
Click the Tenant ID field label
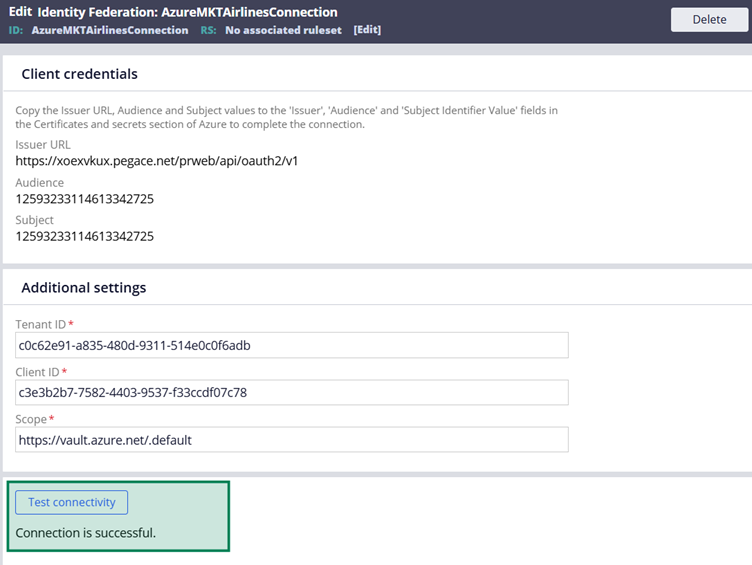click(41, 325)
